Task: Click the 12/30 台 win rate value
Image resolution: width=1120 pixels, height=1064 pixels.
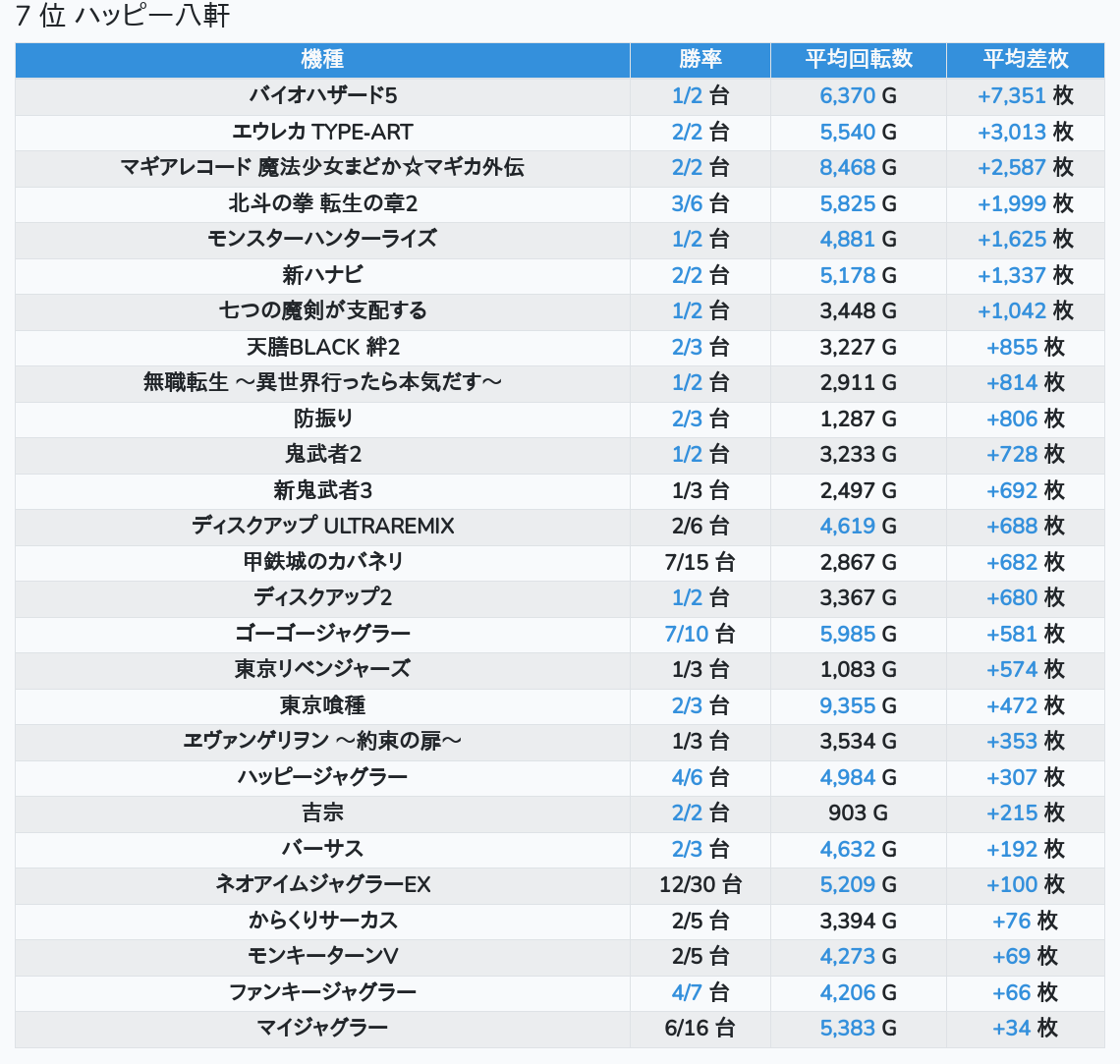Action: point(700,884)
